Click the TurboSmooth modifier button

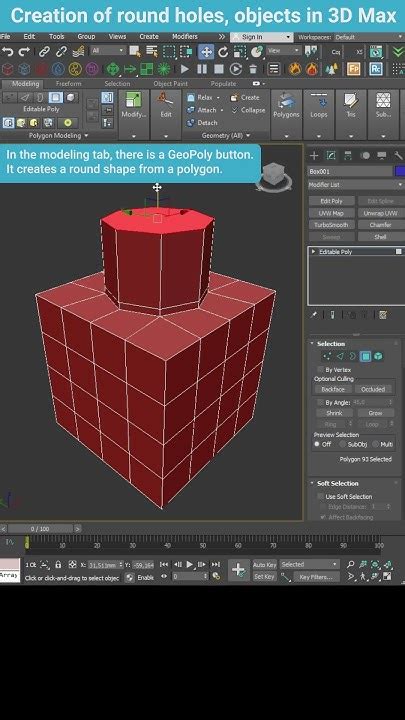pos(331,225)
